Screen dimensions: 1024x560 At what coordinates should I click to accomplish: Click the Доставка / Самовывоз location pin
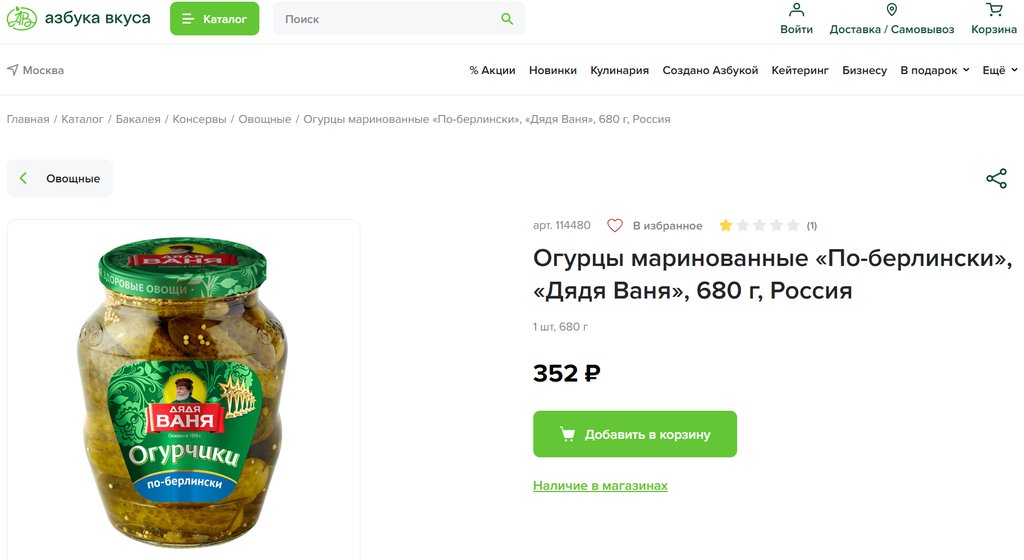892,10
